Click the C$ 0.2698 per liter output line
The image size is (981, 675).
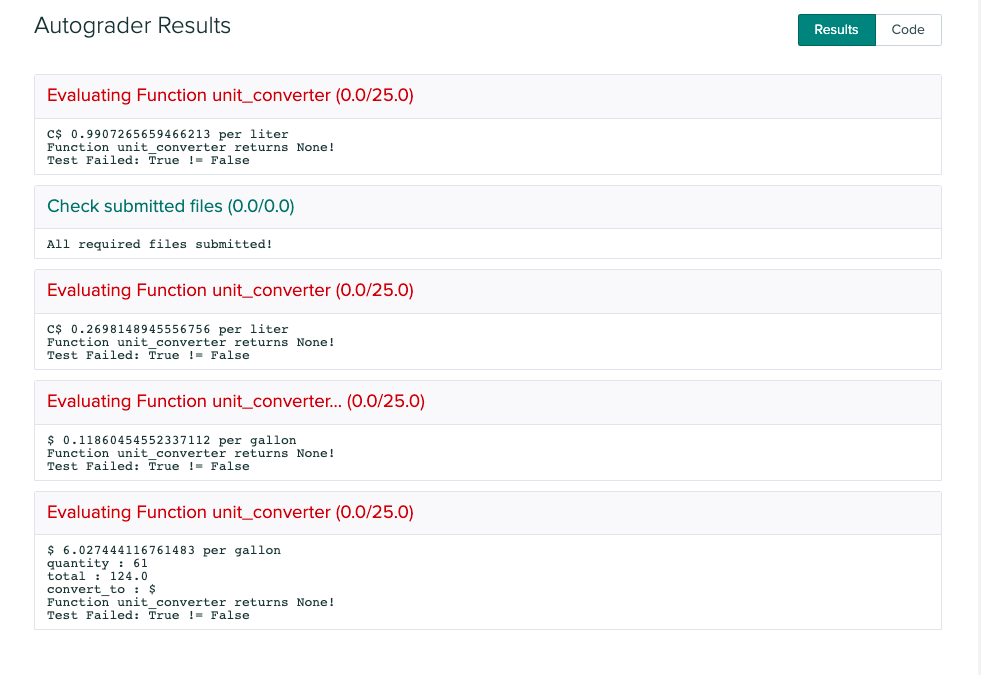tap(167, 329)
